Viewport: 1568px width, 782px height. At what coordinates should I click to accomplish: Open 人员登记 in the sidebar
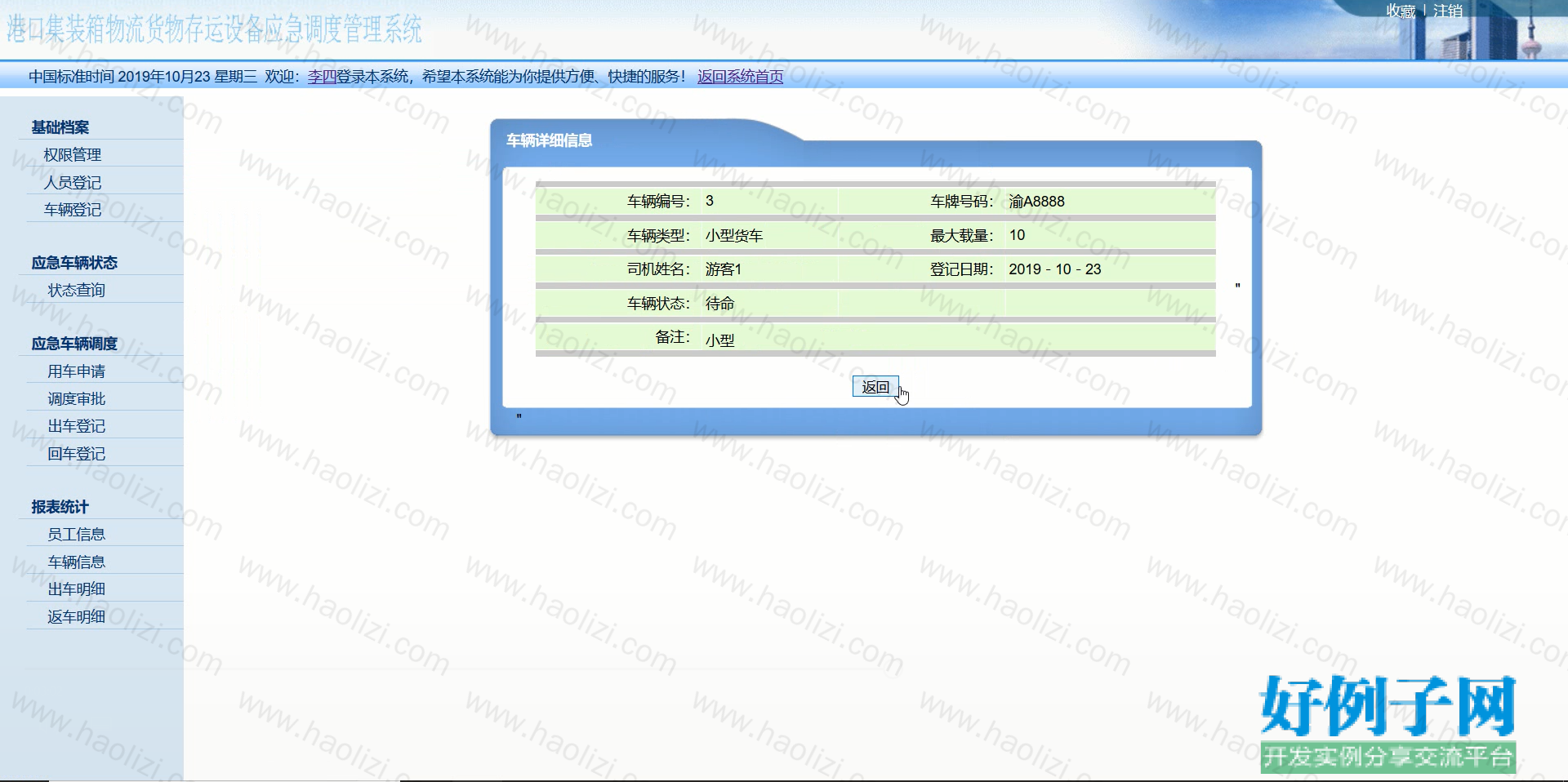pyautogui.click(x=73, y=182)
